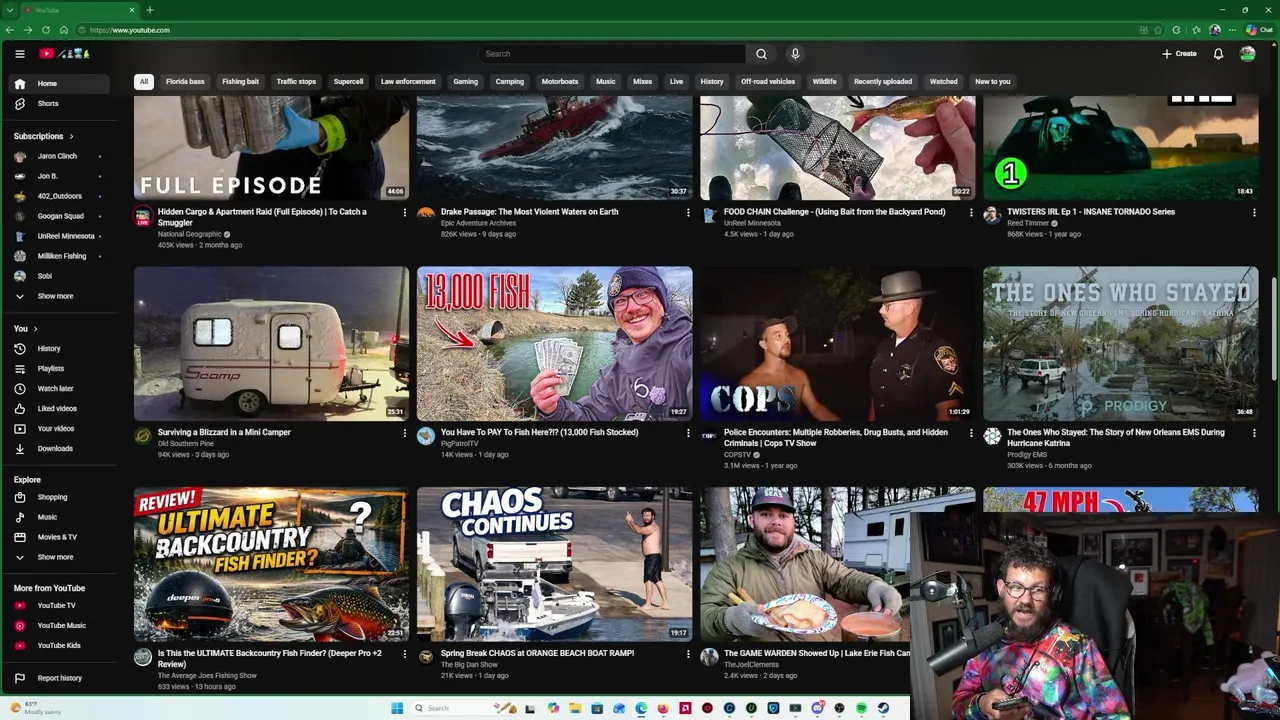
Task: Open Watch later in the sidebar
Action: 60,389
